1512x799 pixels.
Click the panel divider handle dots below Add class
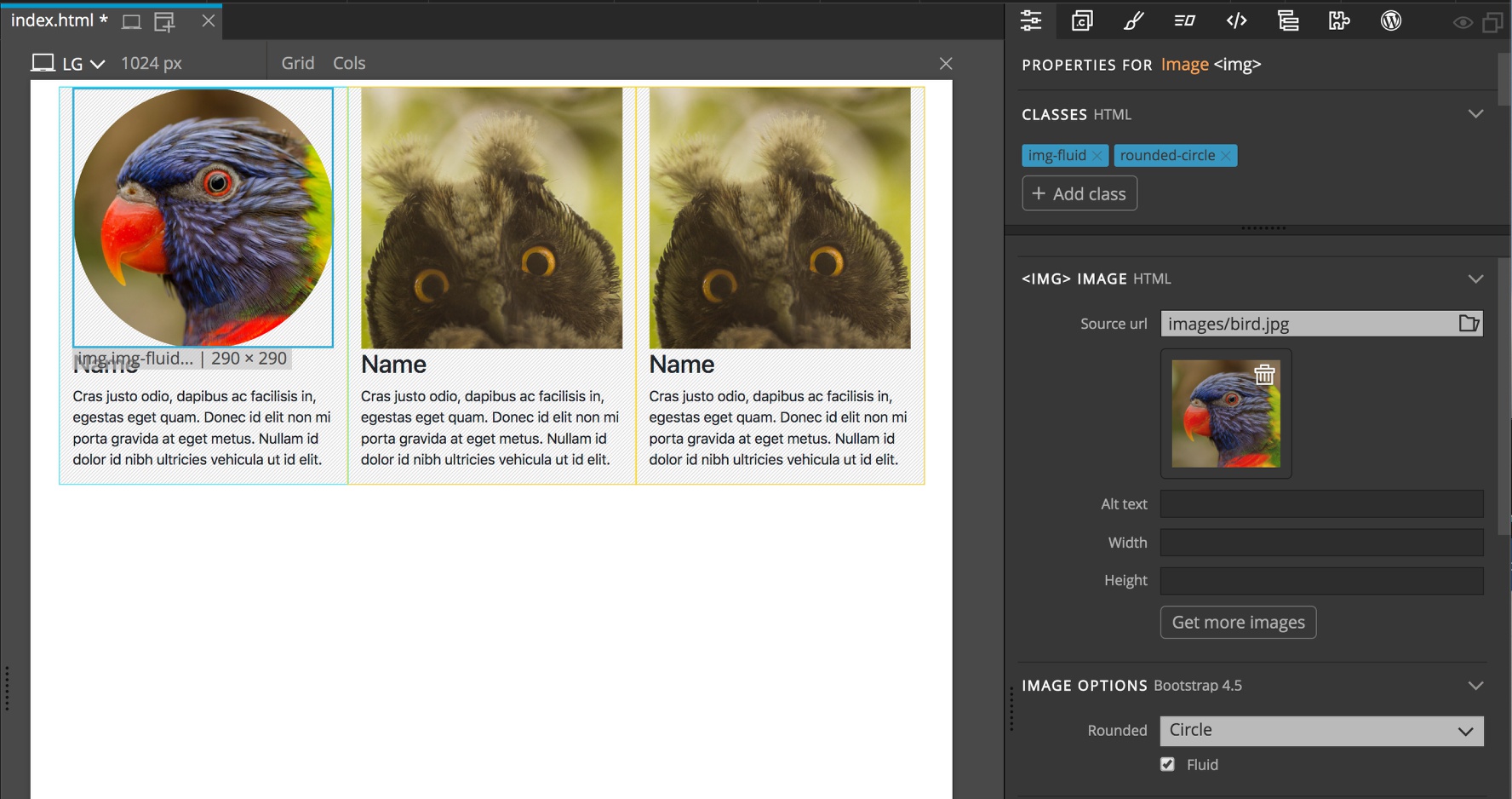[x=1263, y=228]
